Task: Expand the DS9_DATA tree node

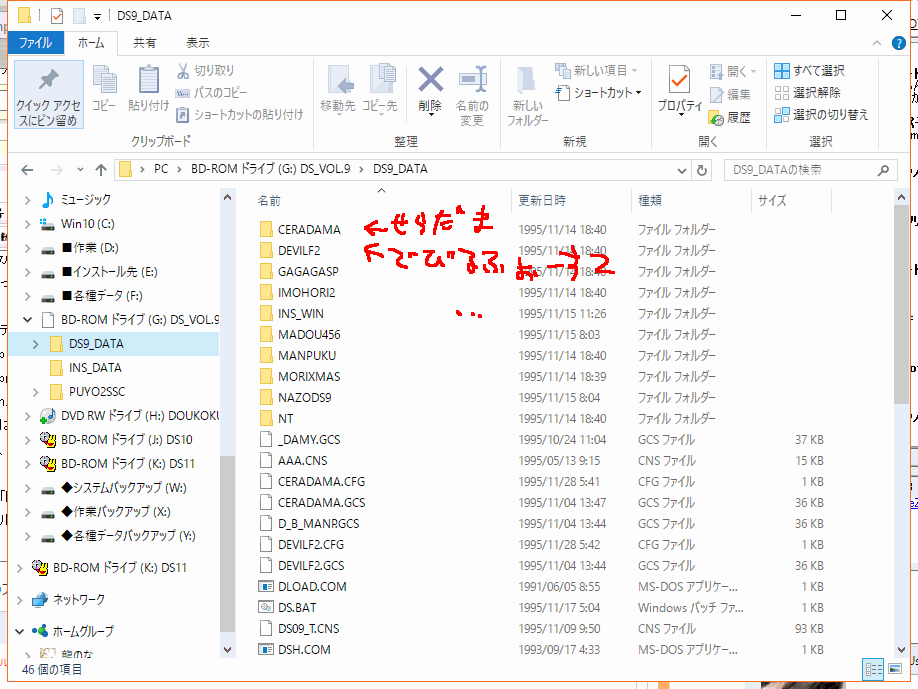Action: click(x=36, y=344)
